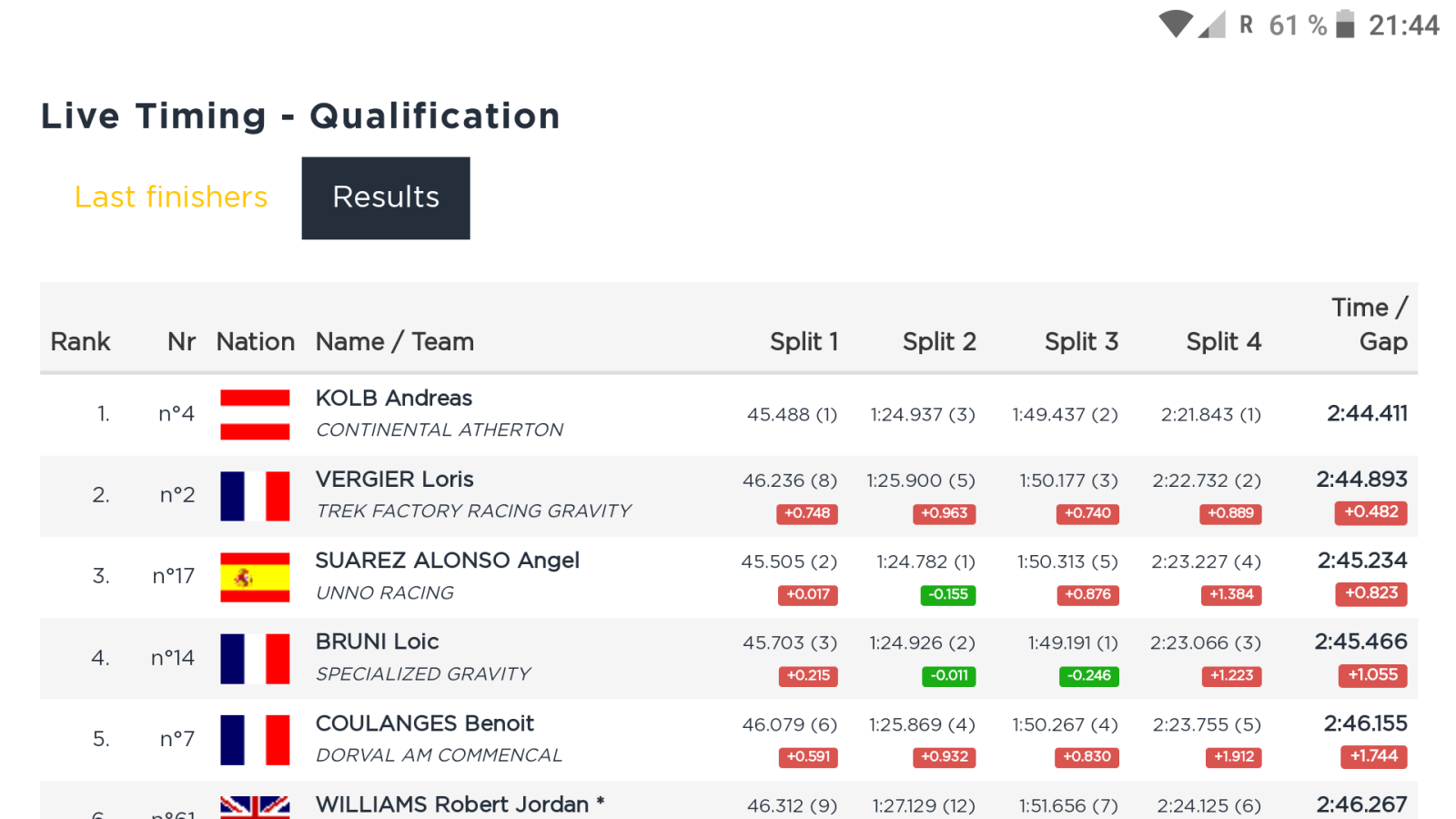The height and width of the screenshot is (819, 1456).
Task: Click the cellular signal icon
Action: point(1211,25)
